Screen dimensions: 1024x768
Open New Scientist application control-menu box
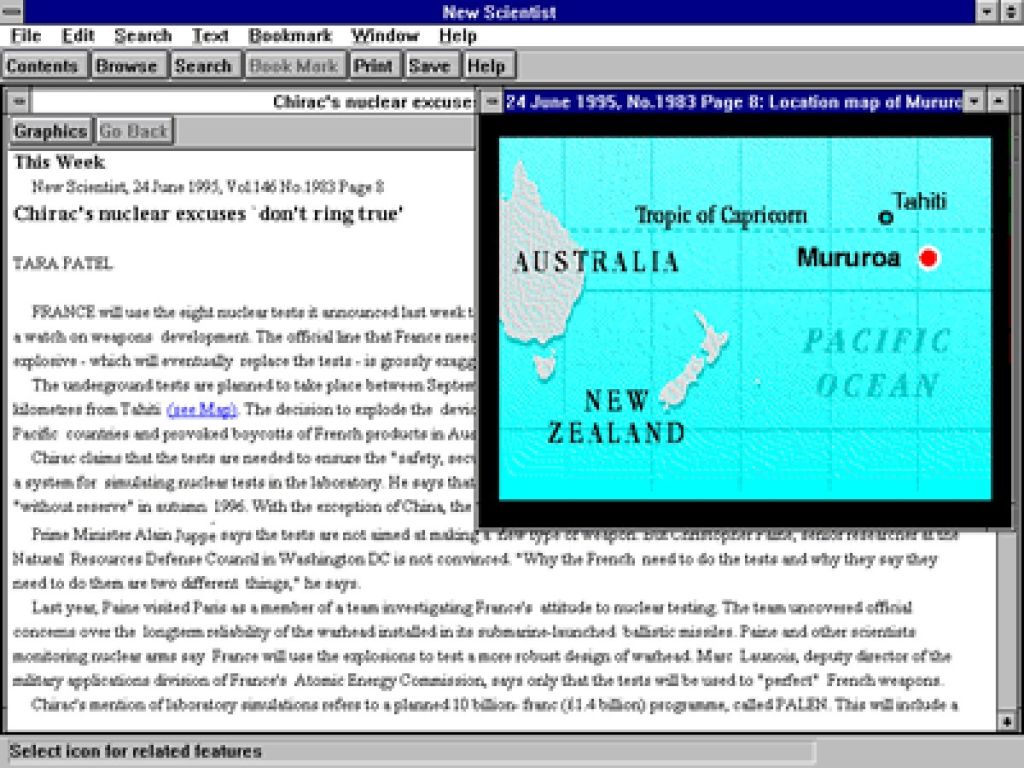pyautogui.click(x=13, y=12)
